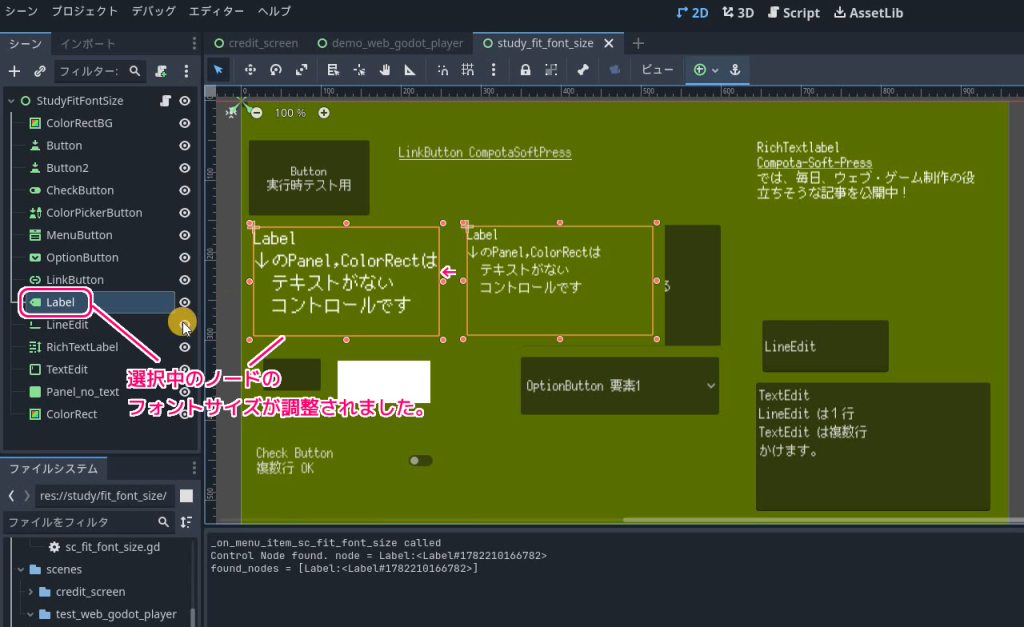1024x627 pixels.
Task: Toggle visibility of StudyFitFontSize node
Action: (185, 101)
